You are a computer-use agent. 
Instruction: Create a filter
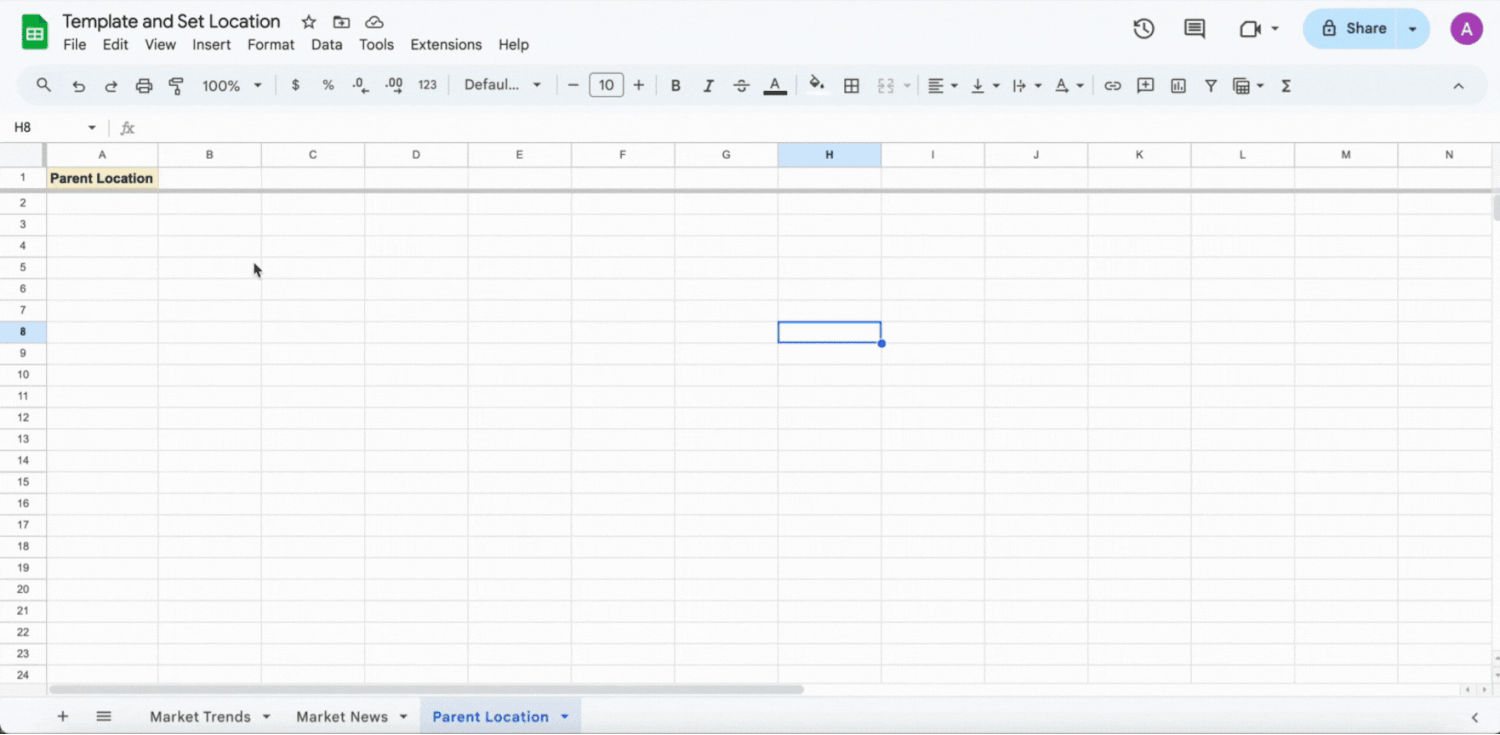coord(1211,86)
